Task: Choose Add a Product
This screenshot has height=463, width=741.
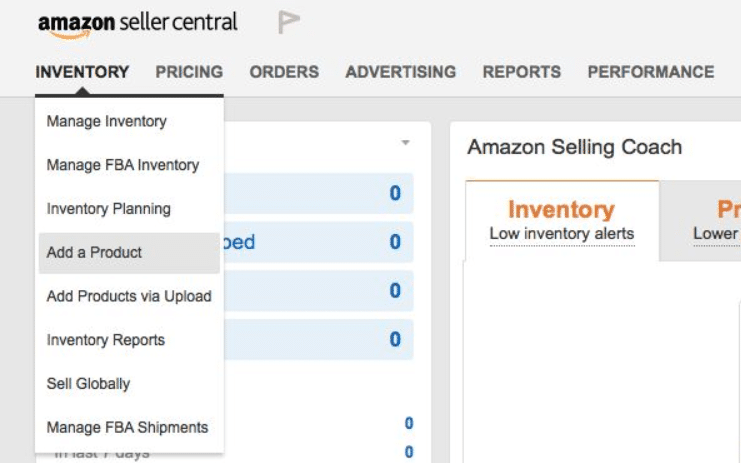Action: click(129, 253)
